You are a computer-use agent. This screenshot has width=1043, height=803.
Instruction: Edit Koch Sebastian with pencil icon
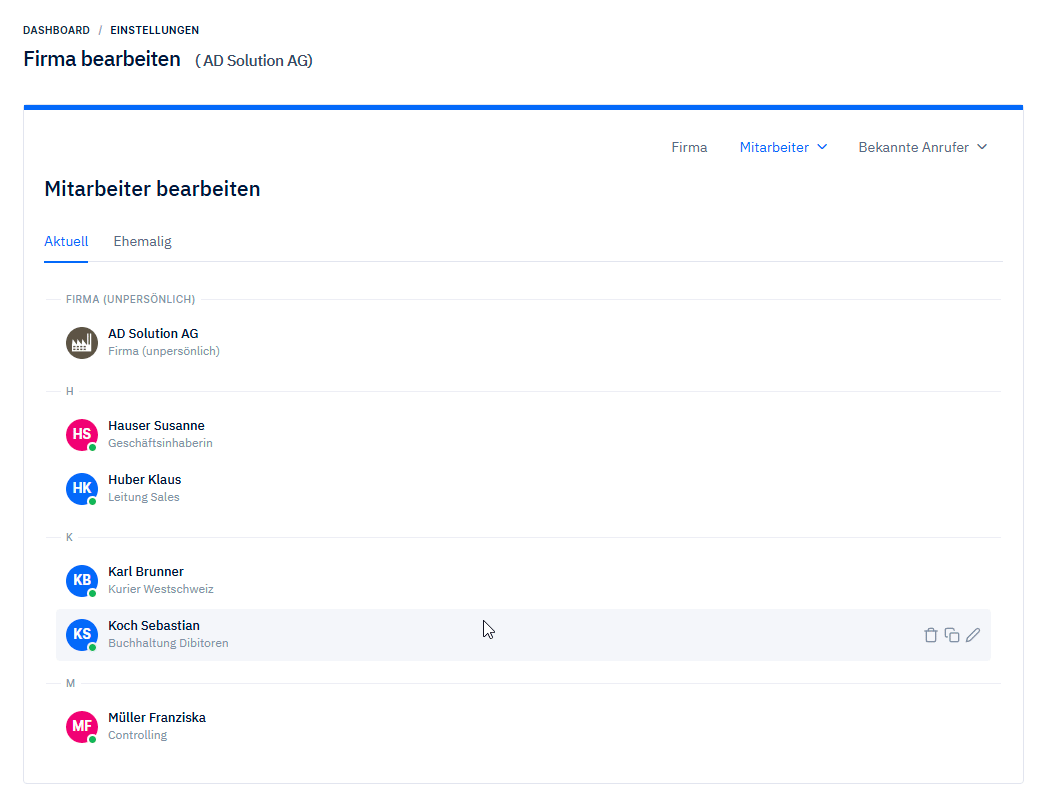973,635
